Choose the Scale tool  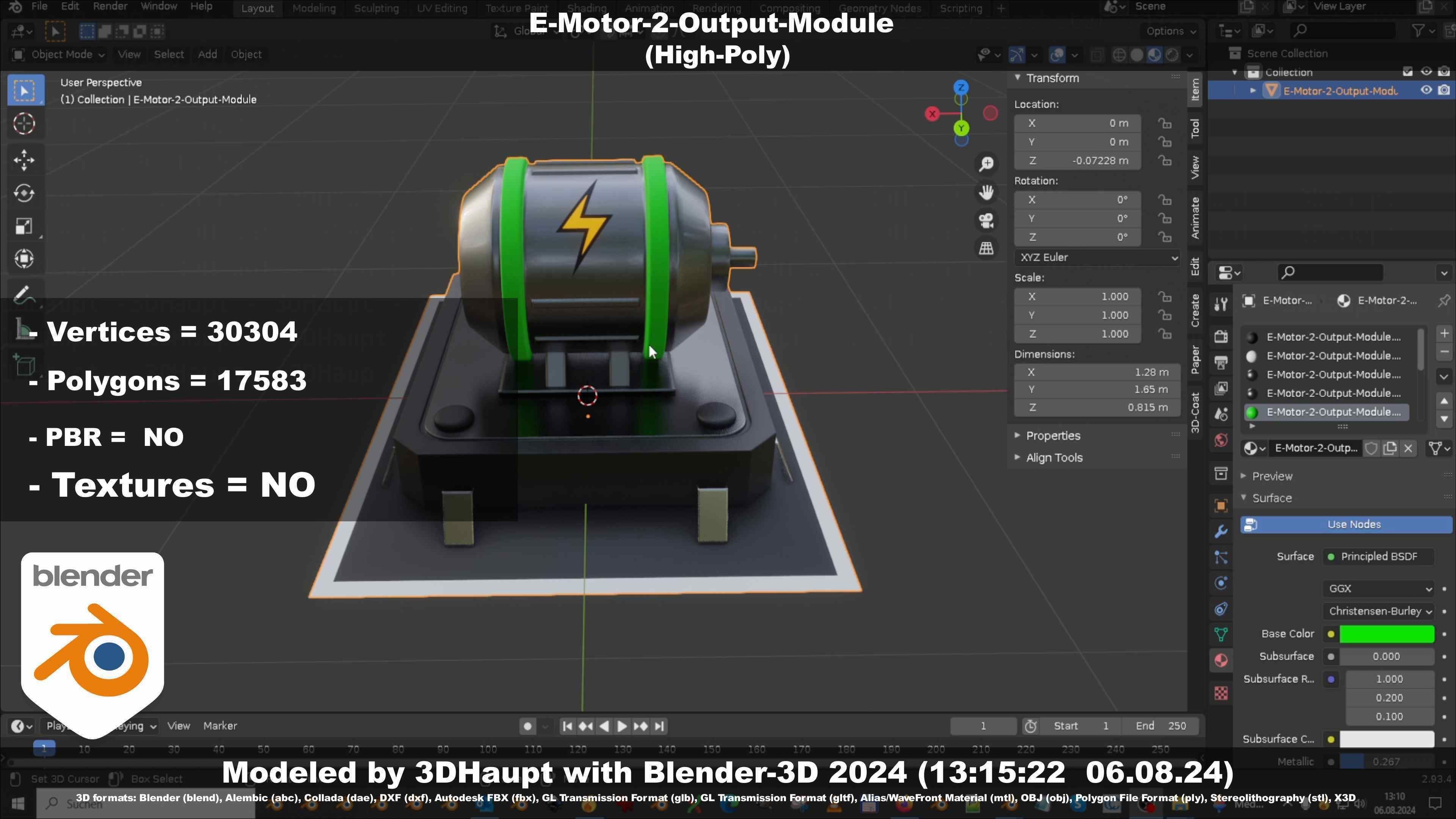coord(24,226)
